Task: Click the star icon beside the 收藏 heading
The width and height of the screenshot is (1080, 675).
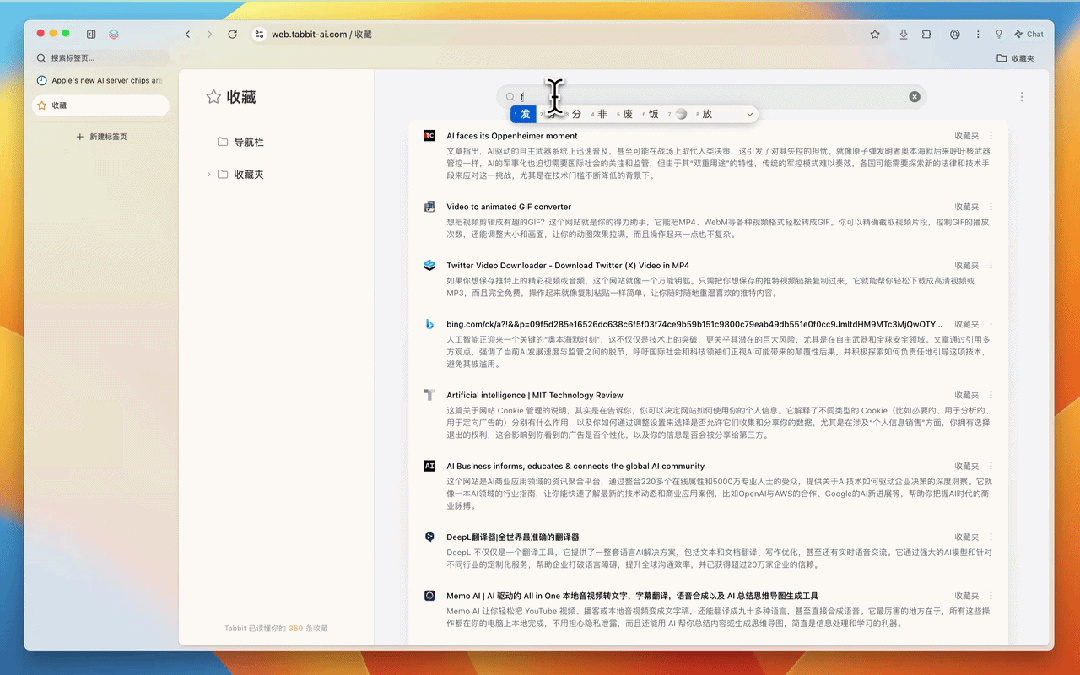Action: tap(213, 96)
